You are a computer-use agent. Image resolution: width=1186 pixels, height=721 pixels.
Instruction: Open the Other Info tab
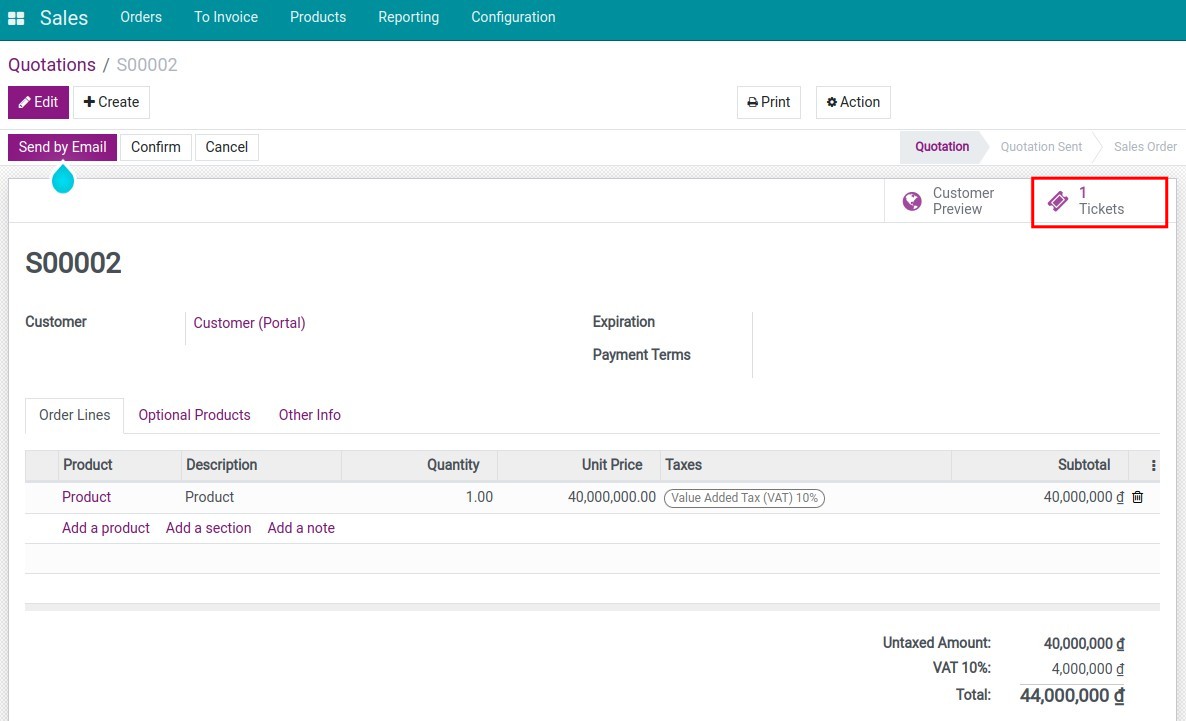309,414
